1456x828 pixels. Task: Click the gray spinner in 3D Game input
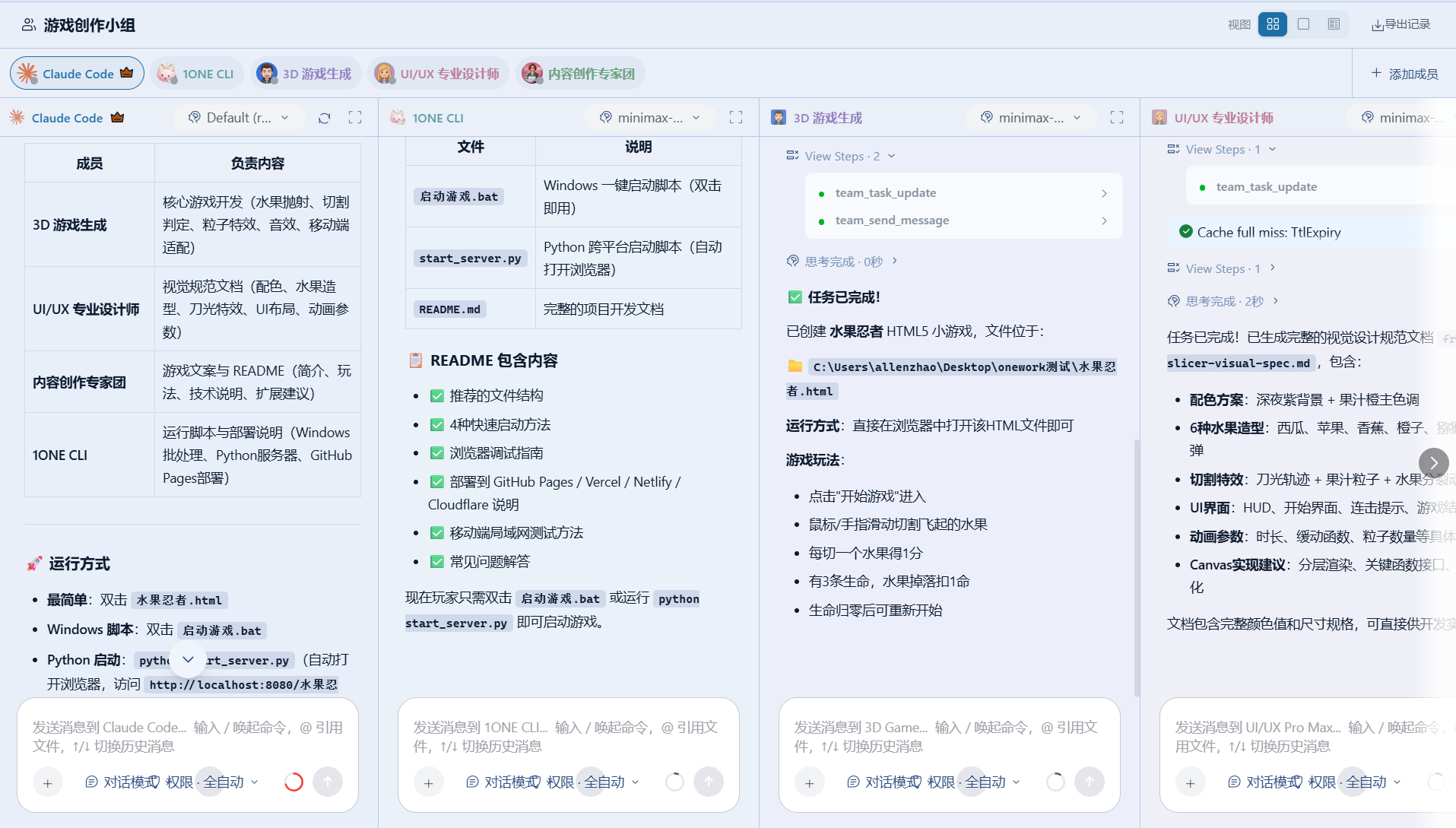1055,782
